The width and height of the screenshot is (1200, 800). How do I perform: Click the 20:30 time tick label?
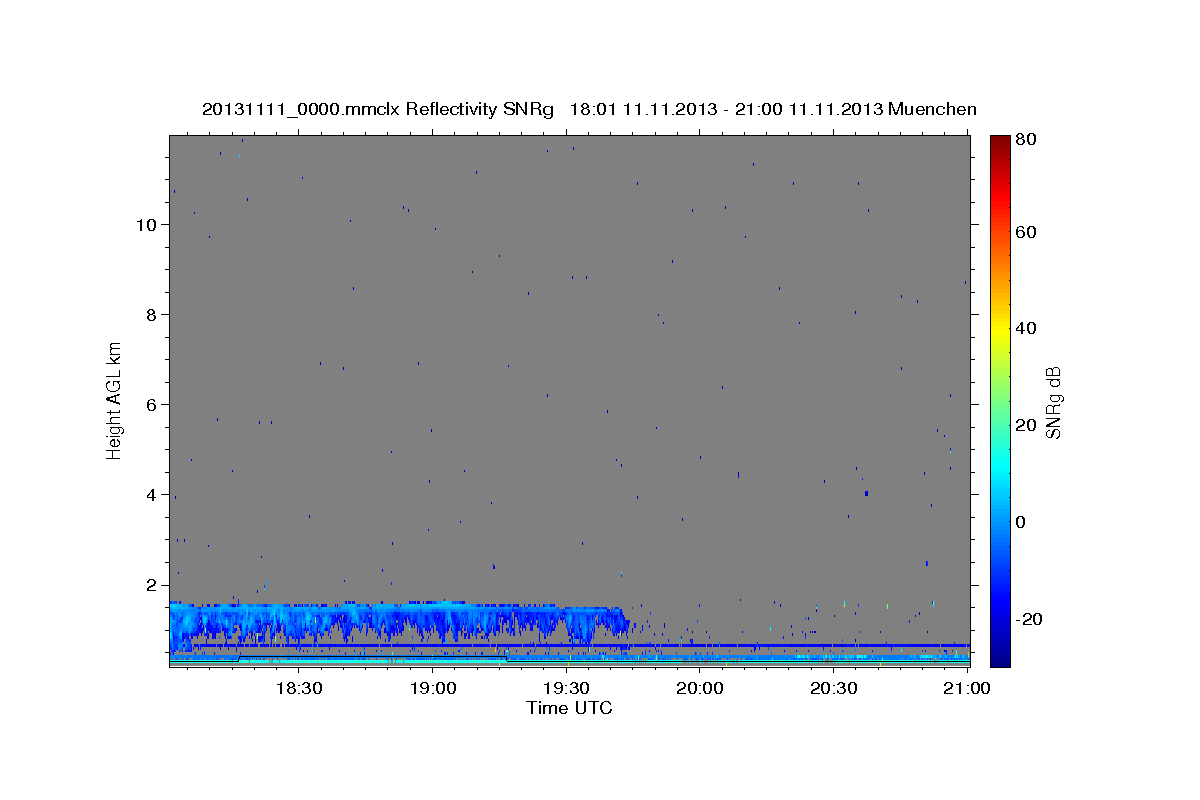[x=834, y=688]
